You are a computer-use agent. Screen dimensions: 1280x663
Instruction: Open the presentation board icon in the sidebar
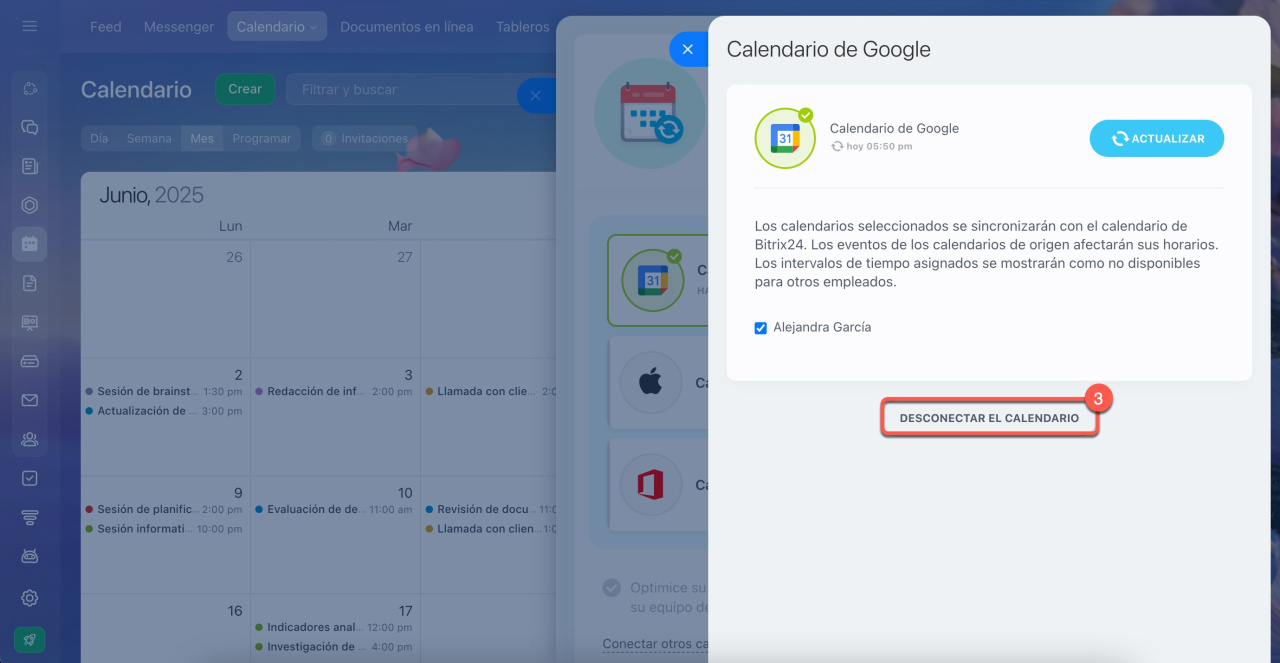coord(30,322)
